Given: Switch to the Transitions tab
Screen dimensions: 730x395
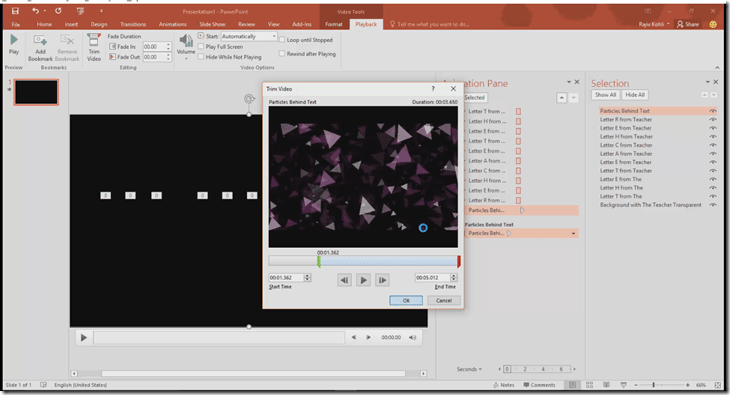Looking at the screenshot, I should point(133,24).
